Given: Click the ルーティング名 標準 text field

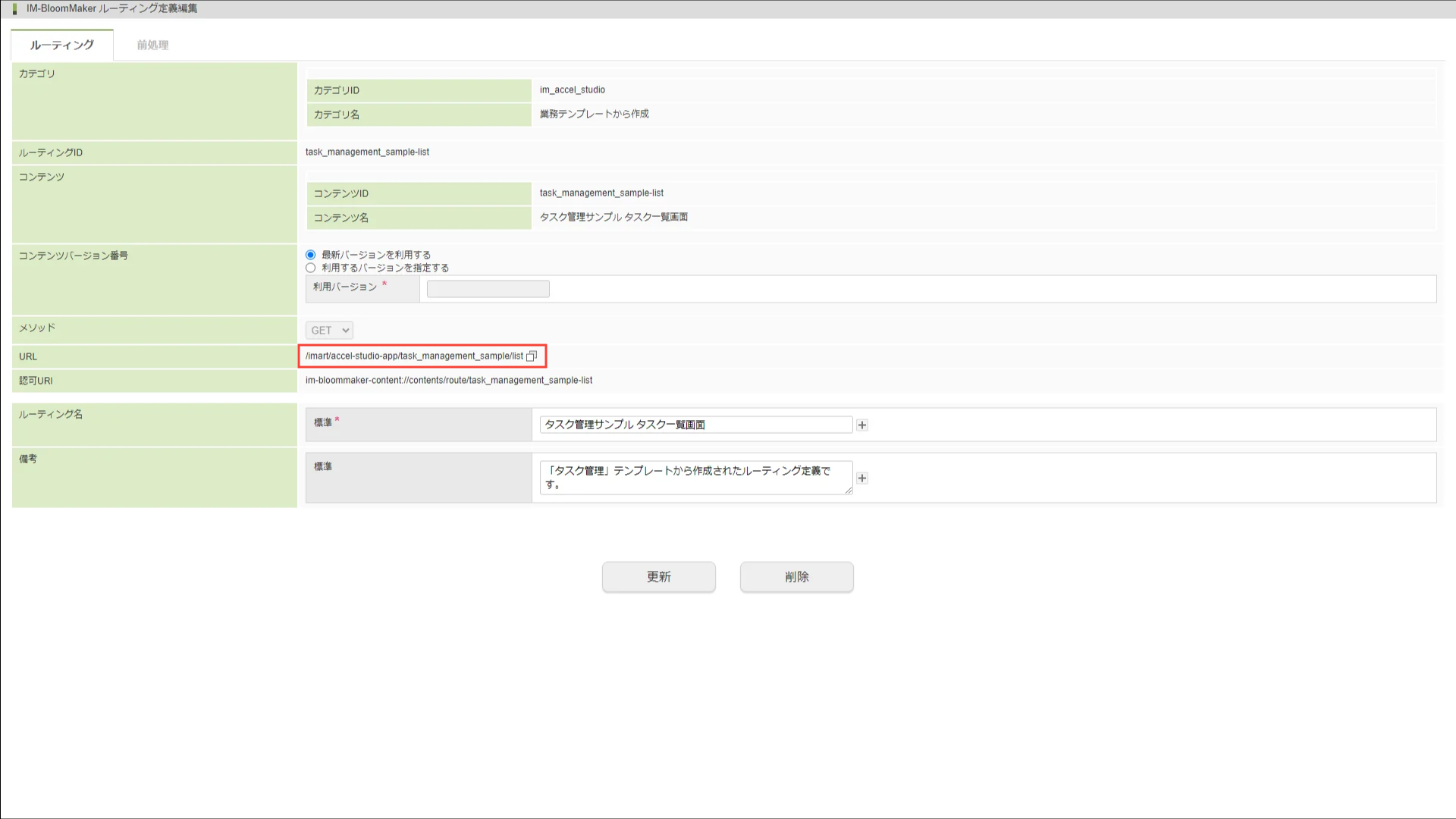Looking at the screenshot, I should point(695,425).
